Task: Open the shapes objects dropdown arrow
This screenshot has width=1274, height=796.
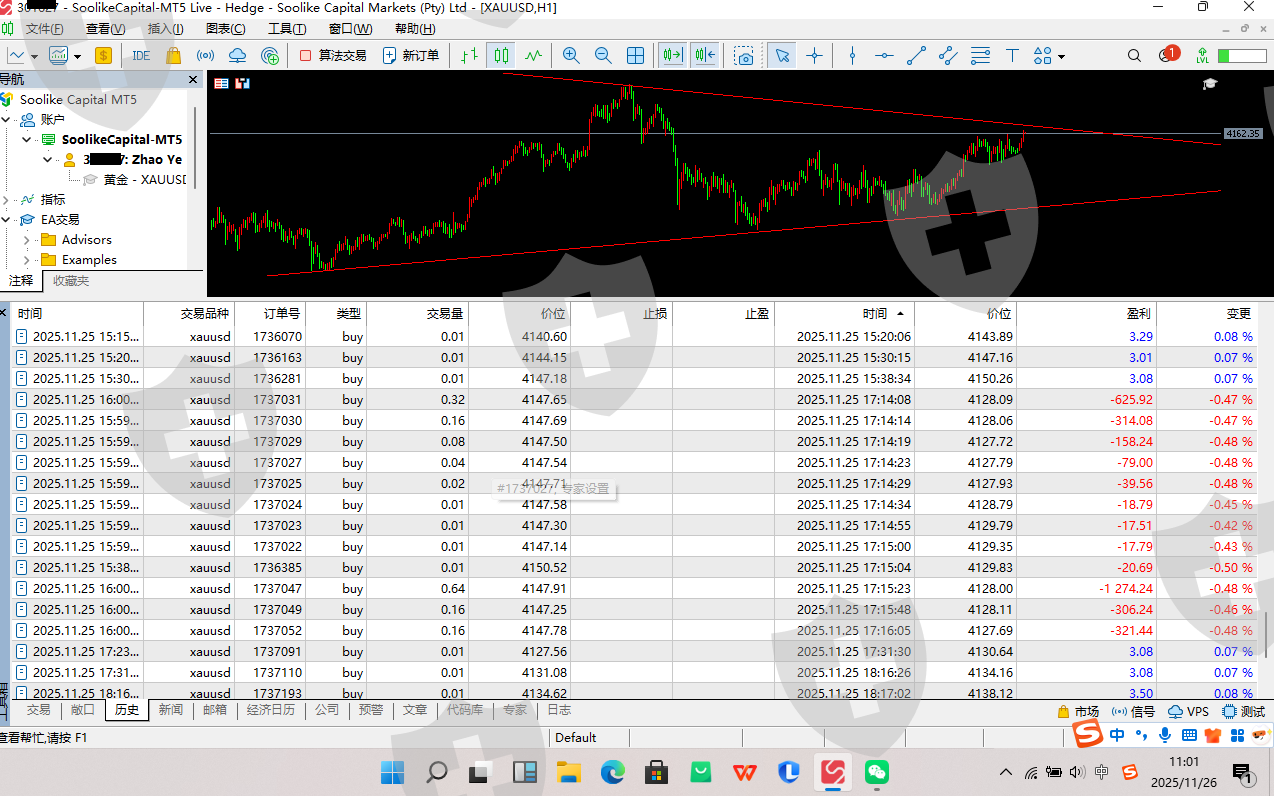Action: coord(1061,57)
